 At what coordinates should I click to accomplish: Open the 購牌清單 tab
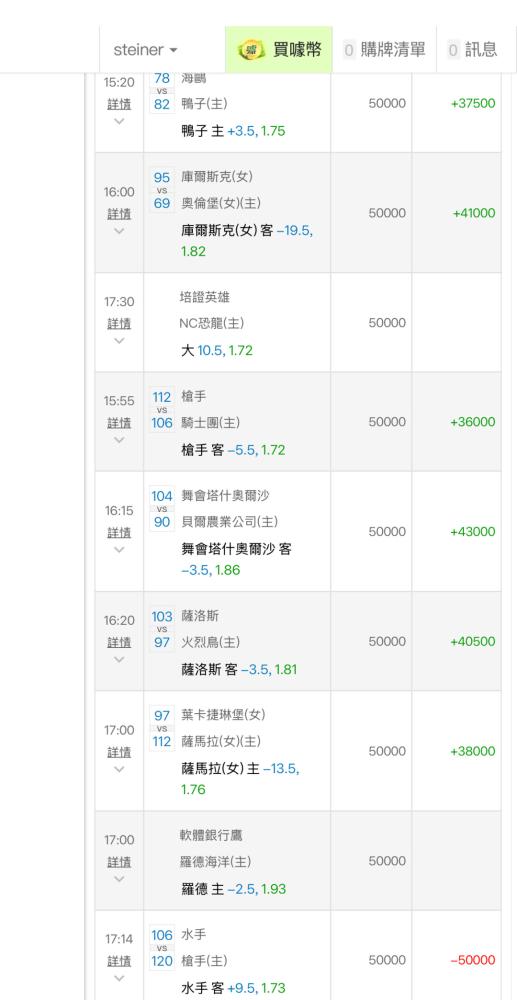point(384,50)
